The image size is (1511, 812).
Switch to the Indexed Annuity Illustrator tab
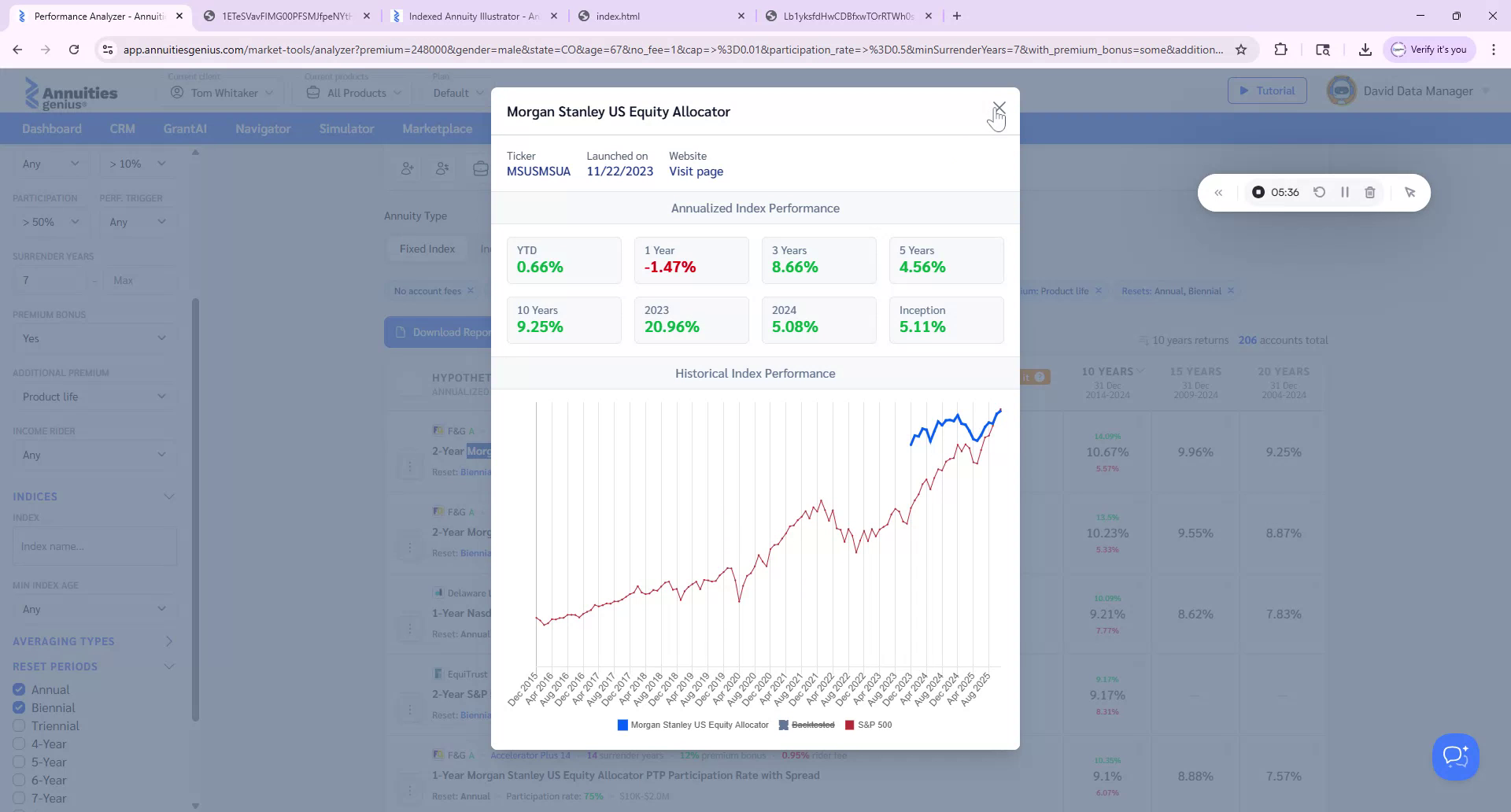click(473, 16)
